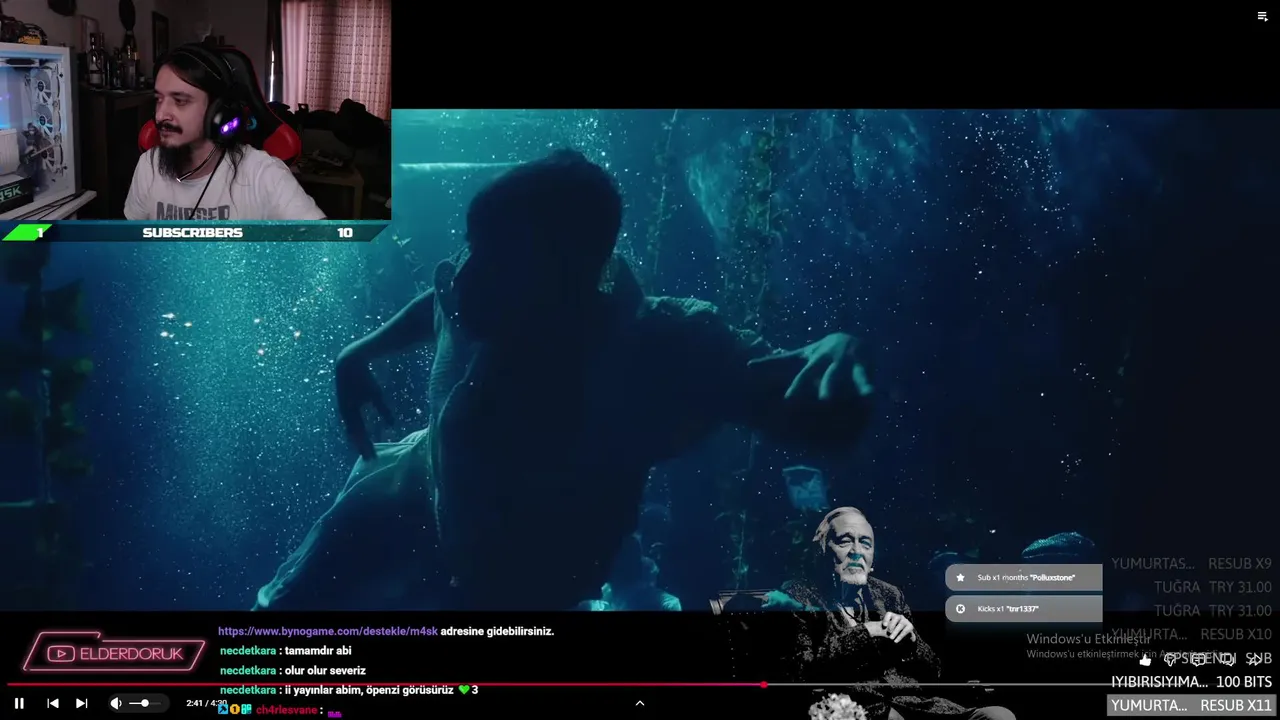Click the streamer webcam overlay
The width and height of the screenshot is (1280, 720).
click(x=195, y=110)
